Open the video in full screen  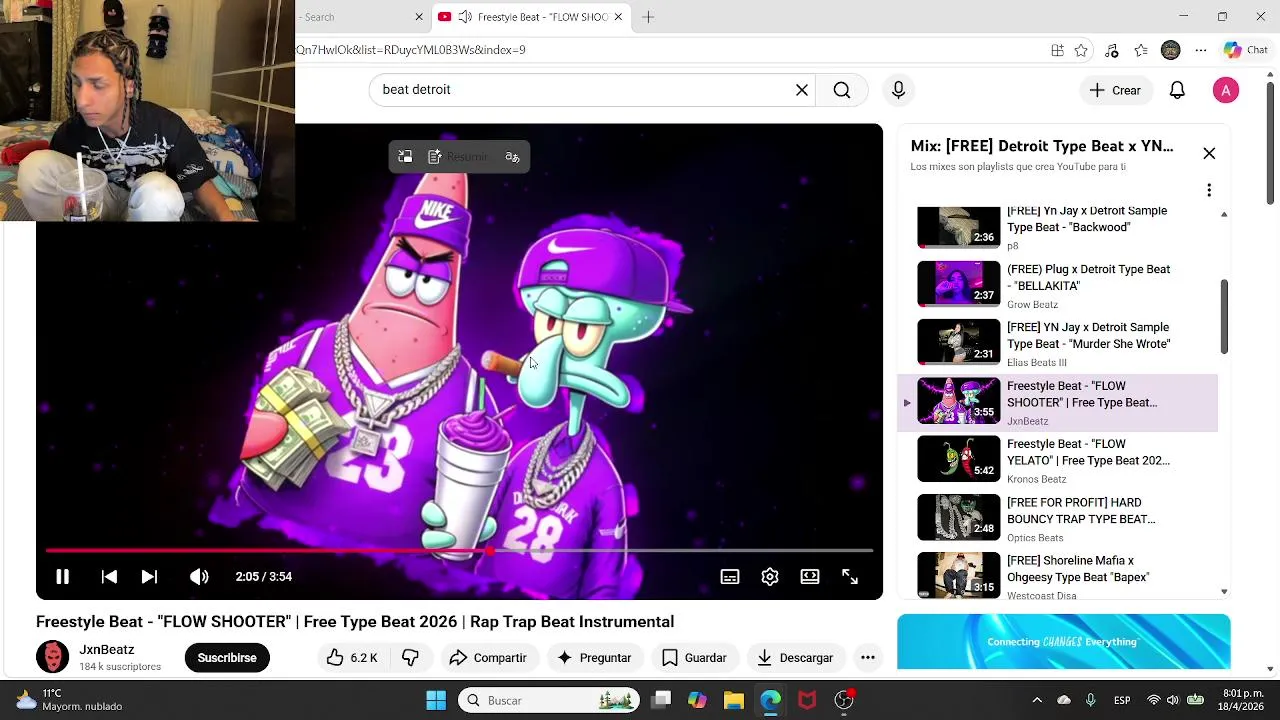pos(850,577)
